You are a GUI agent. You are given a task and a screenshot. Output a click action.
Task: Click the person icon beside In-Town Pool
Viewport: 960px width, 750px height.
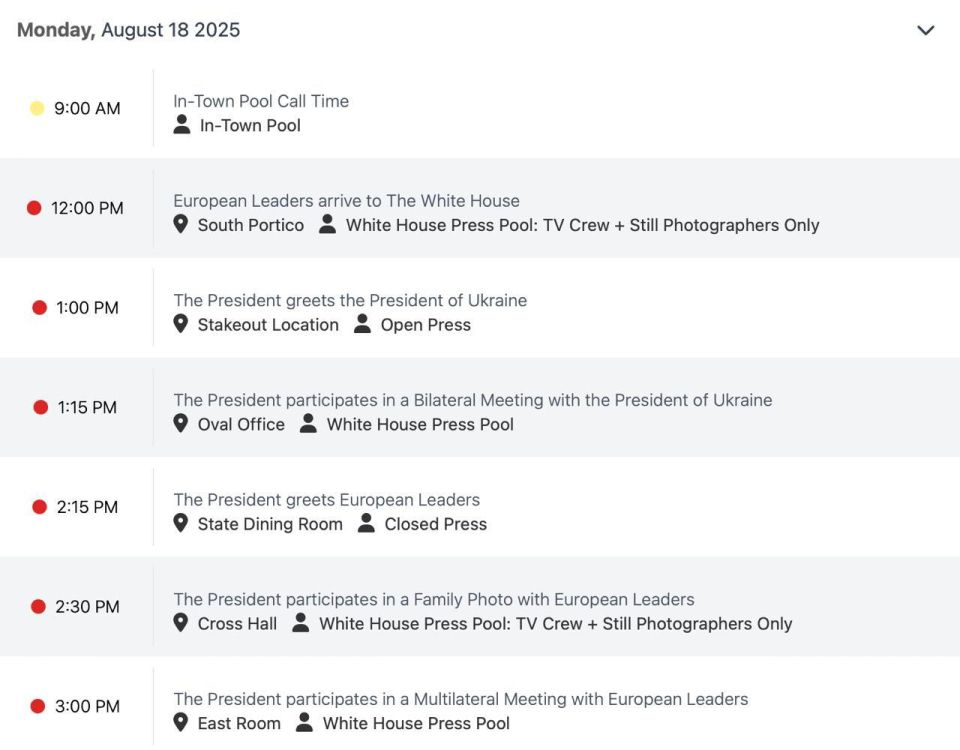point(181,125)
